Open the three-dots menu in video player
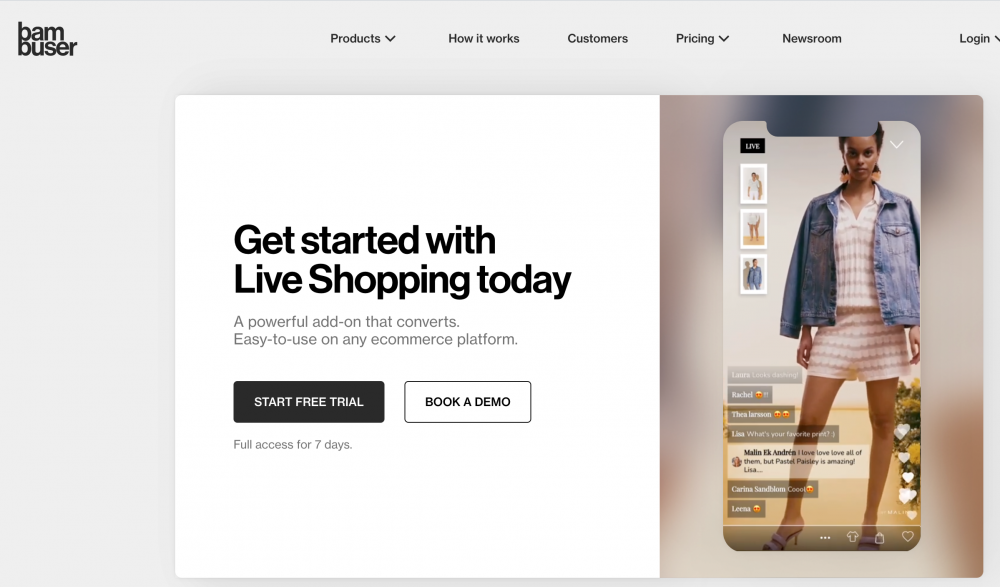 pos(825,538)
